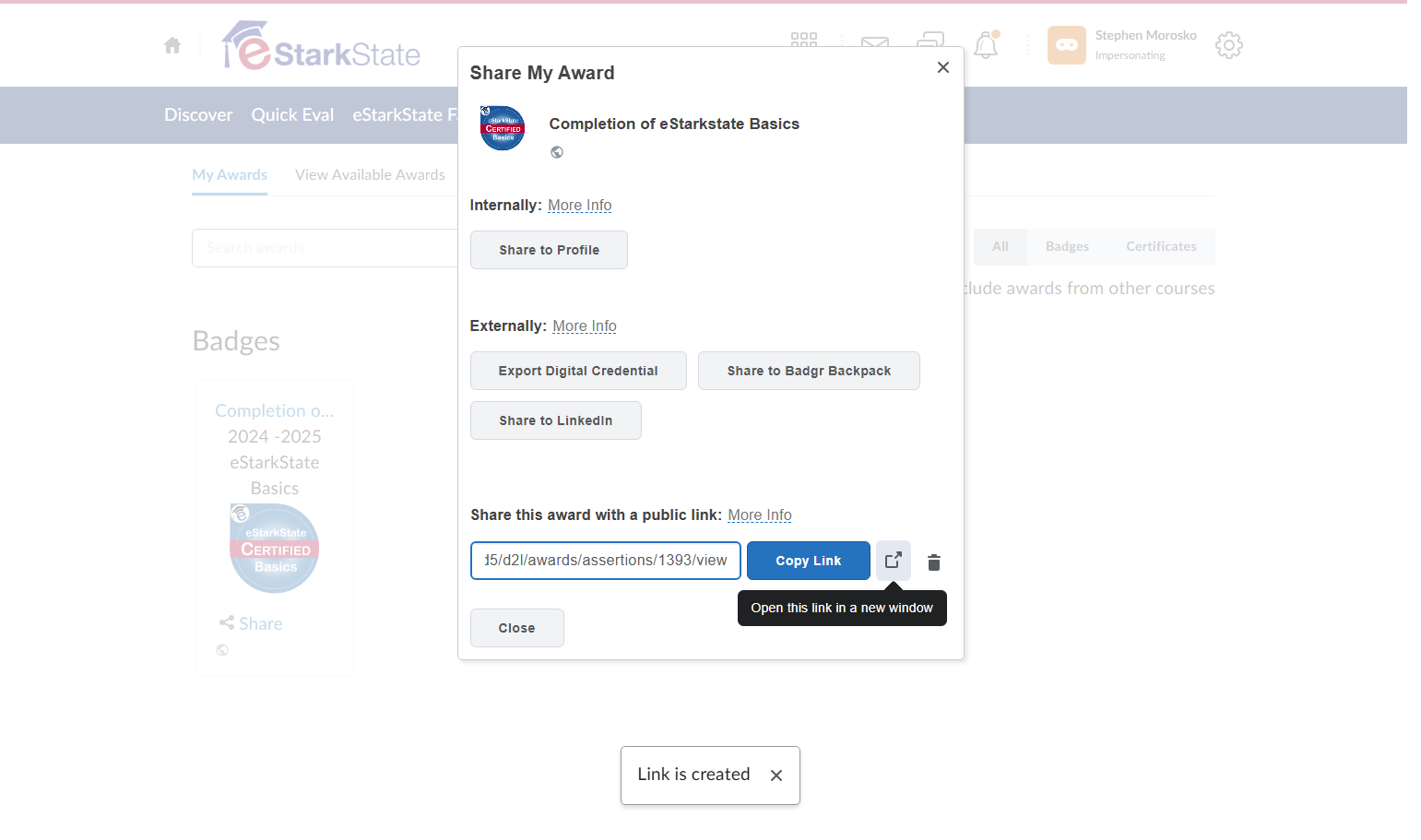Open Discover in the navbar
The image size is (1421, 840).
198,115
